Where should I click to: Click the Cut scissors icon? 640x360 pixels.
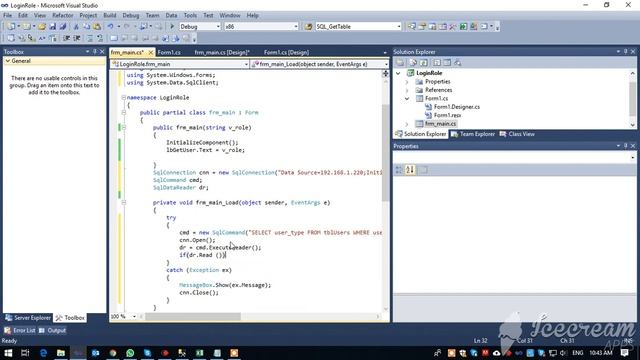click(x=76, y=27)
